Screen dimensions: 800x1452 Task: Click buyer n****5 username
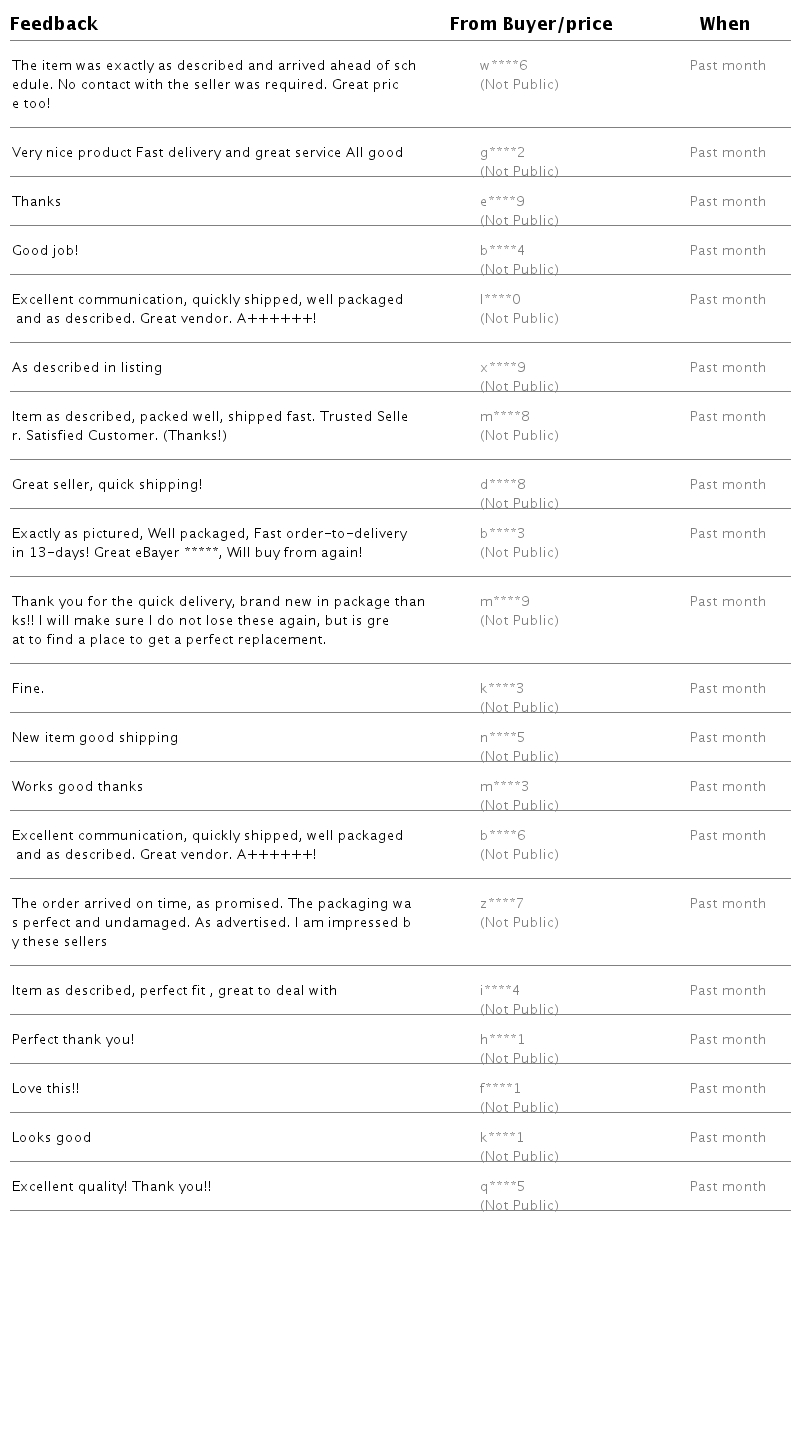502,738
